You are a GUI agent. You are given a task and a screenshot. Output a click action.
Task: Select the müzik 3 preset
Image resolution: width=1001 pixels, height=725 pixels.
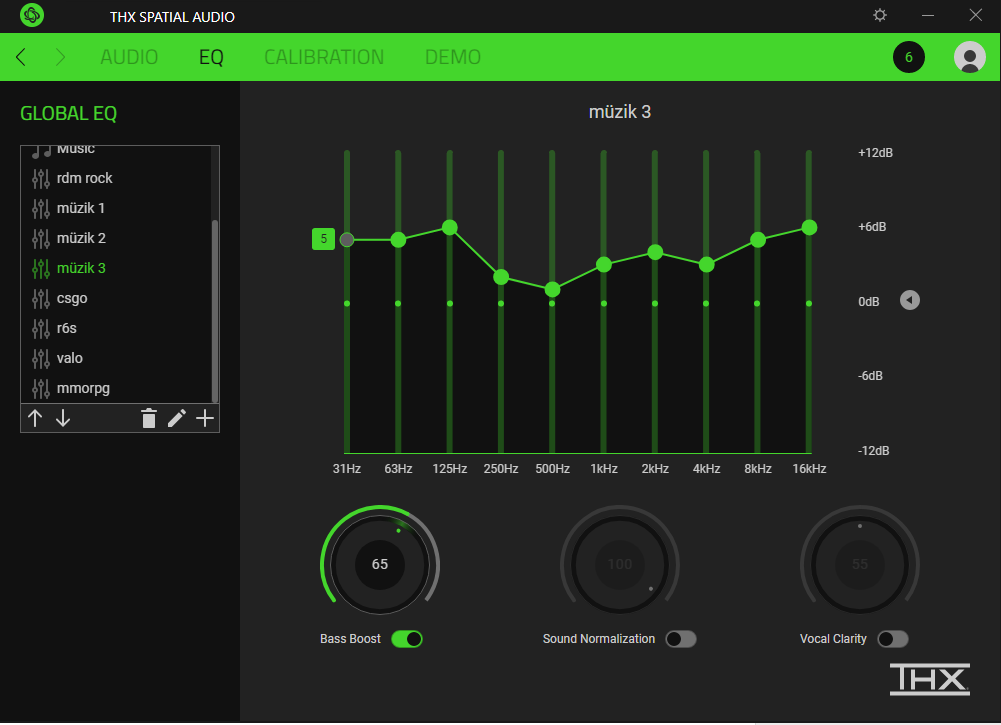click(116, 268)
